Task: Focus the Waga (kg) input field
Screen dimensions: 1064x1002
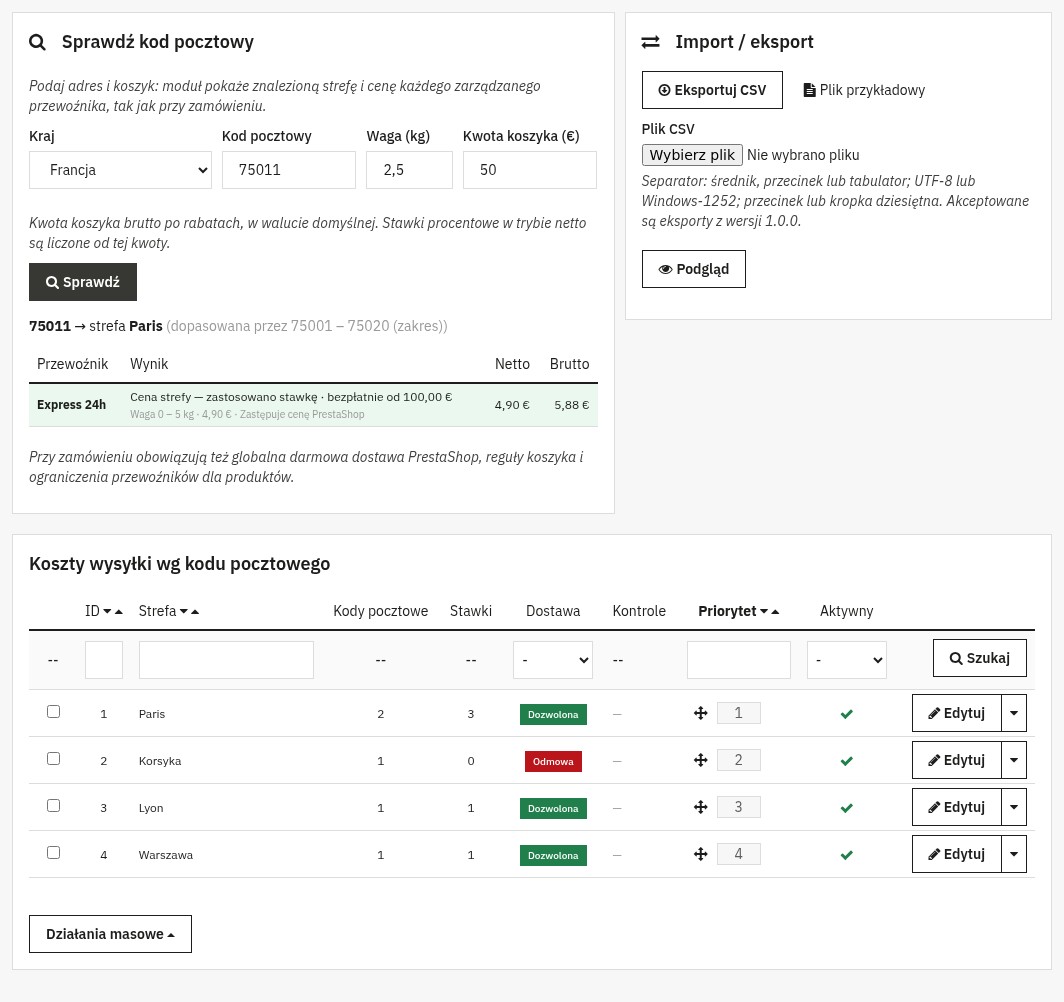Action: (409, 170)
